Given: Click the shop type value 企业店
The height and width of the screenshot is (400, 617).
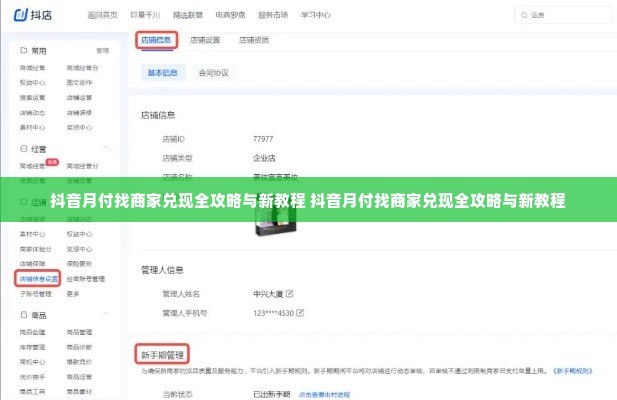Looking at the screenshot, I should (264, 158).
